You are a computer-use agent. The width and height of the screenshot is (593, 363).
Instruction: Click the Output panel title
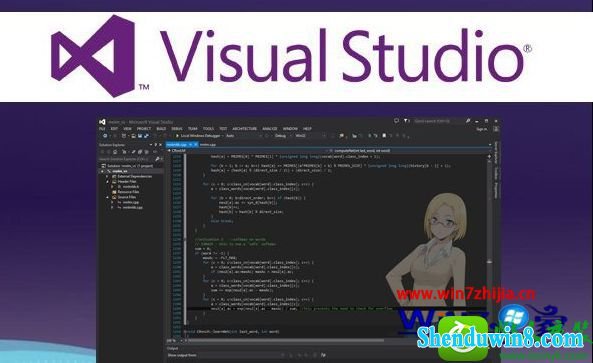coord(172,348)
